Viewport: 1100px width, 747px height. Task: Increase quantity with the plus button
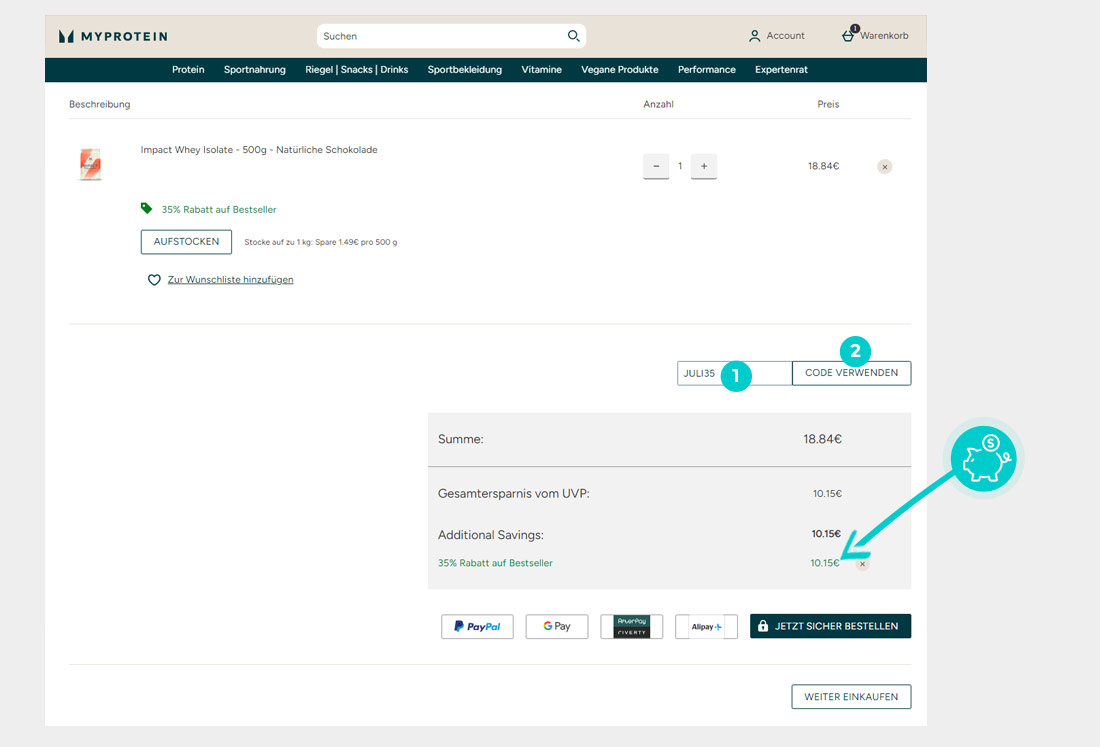click(704, 166)
